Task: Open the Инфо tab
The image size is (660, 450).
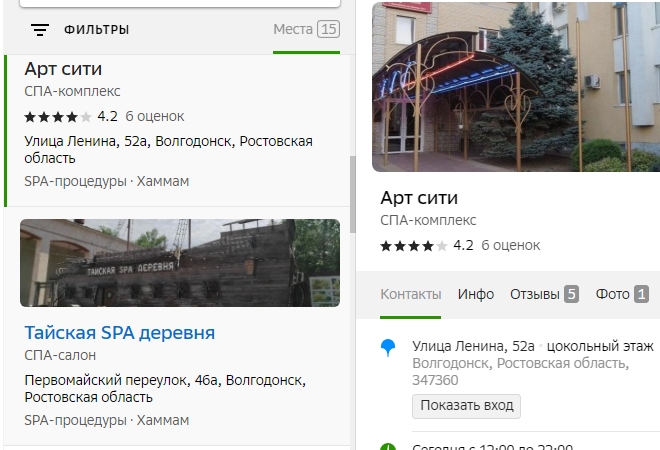Action: [x=476, y=294]
